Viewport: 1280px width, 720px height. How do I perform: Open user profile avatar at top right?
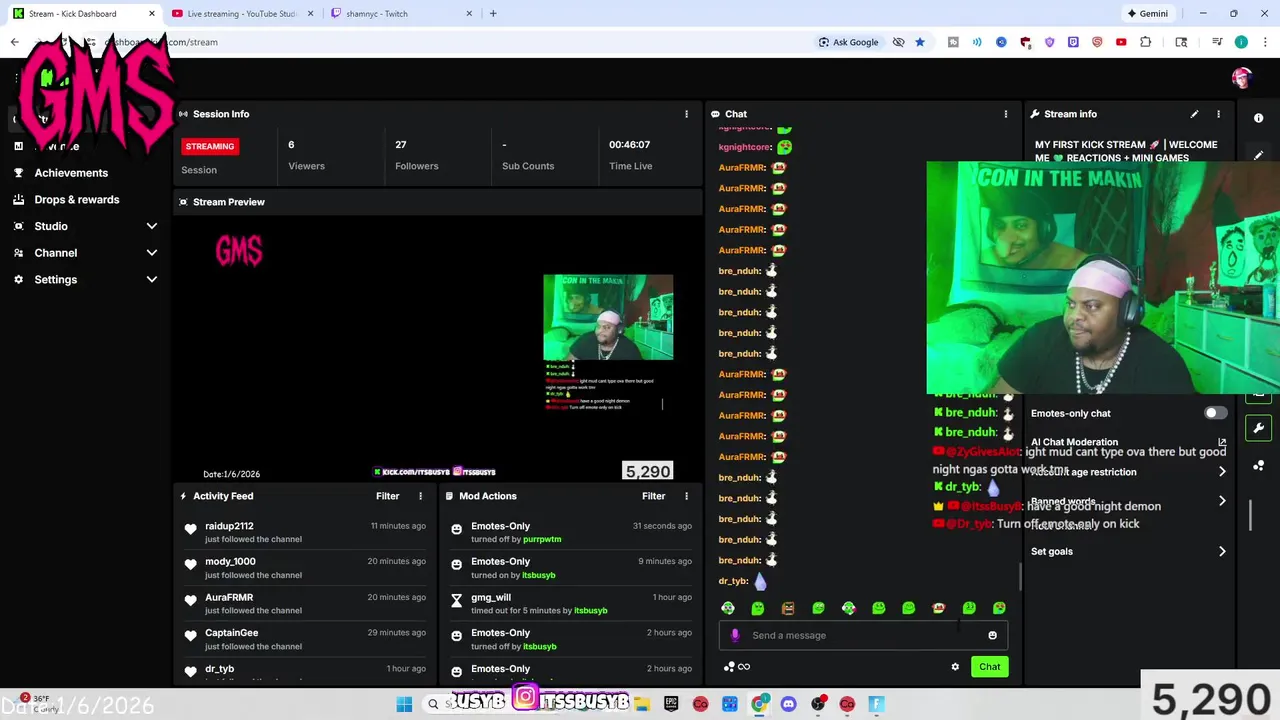[x=1242, y=78]
